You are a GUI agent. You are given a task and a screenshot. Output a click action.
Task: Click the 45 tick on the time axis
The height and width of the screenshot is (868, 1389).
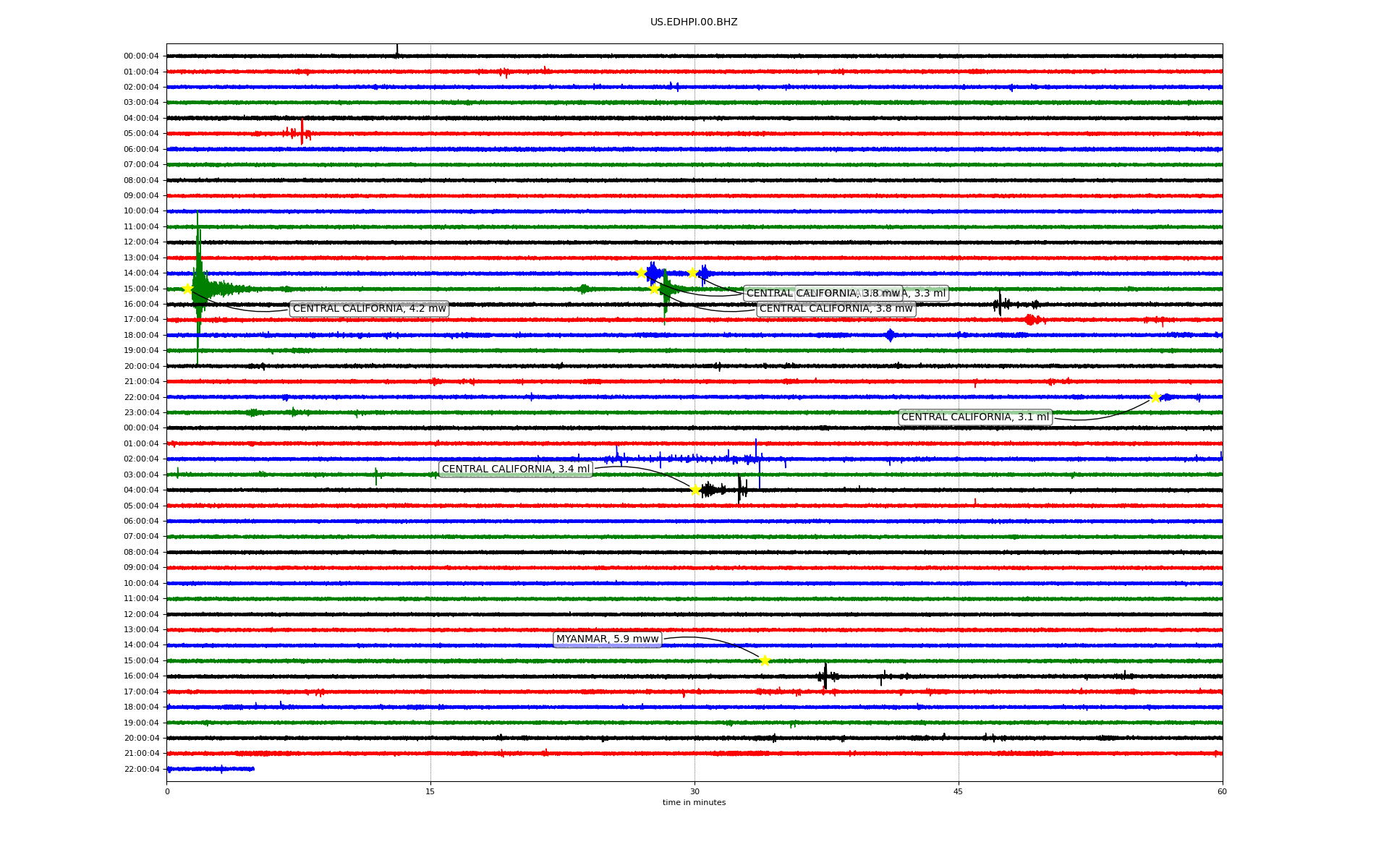click(959, 791)
